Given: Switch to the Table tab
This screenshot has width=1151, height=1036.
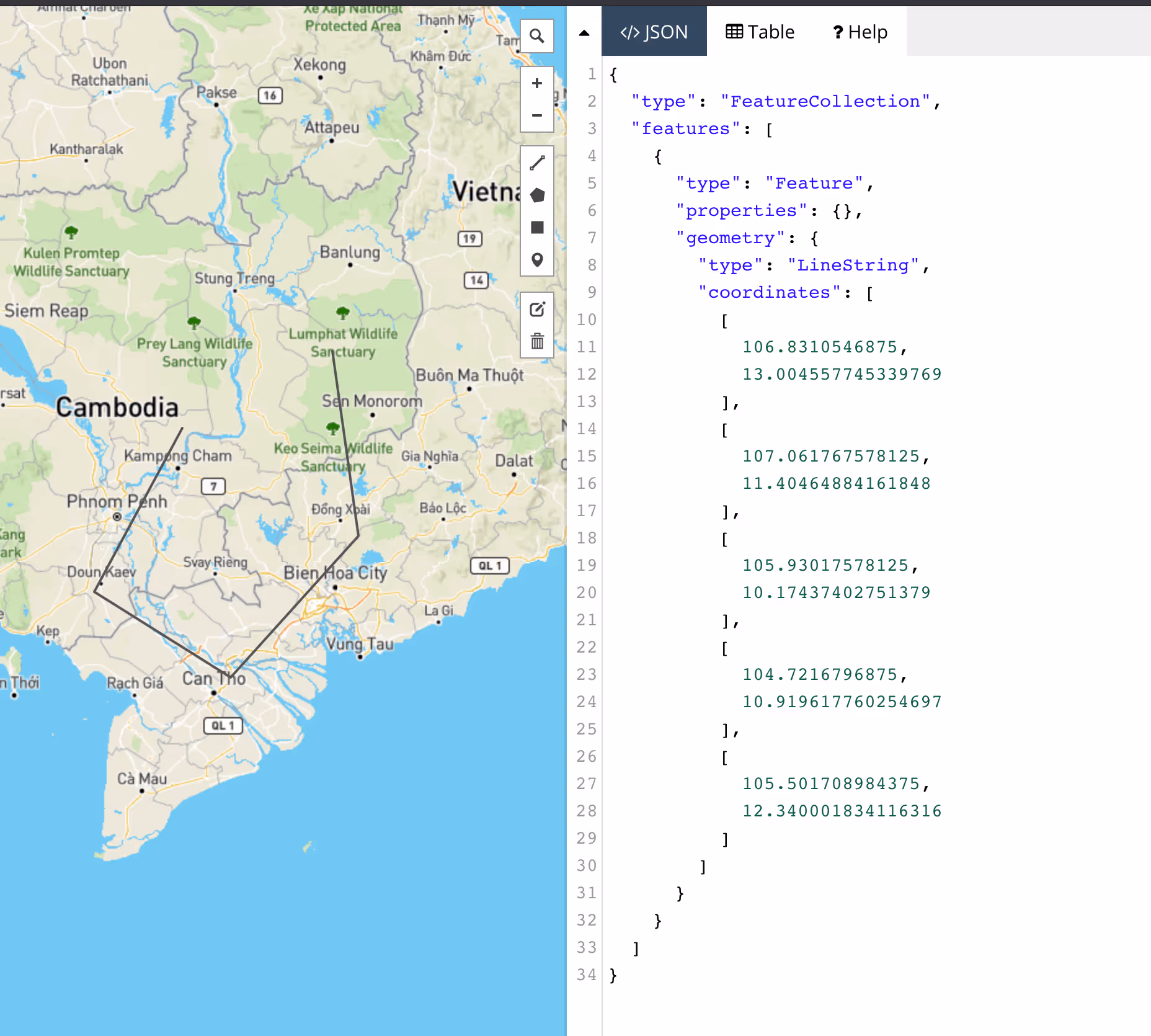Looking at the screenshot, I should click(x=760, y=32).
